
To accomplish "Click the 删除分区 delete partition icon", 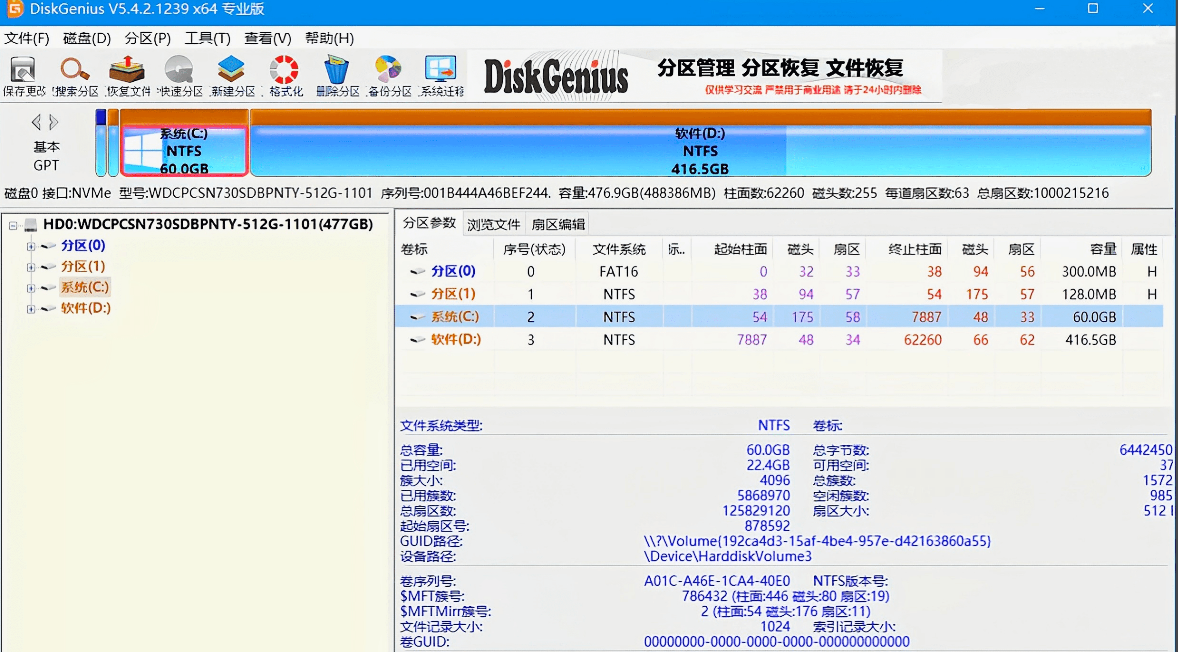I will tap(337, 72).
